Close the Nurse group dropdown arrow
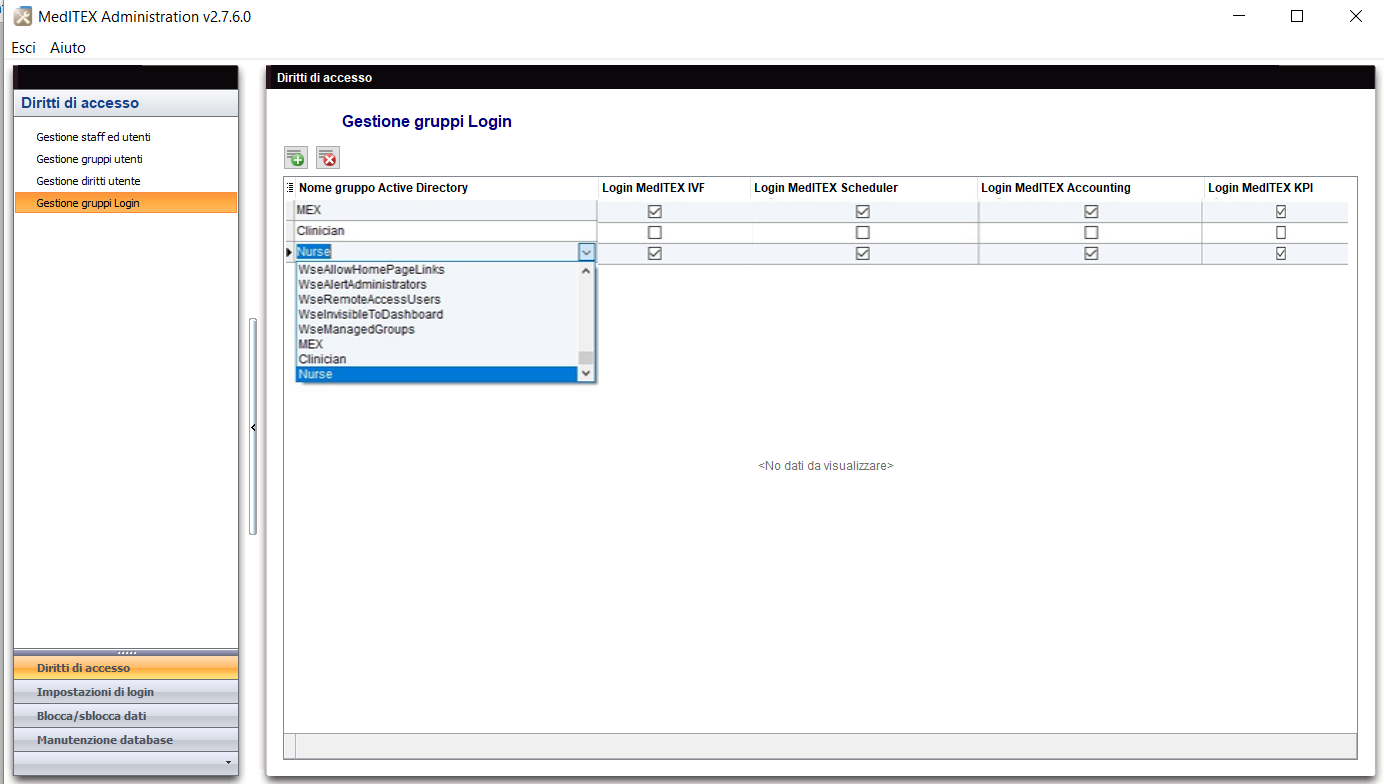1384x784 pixels. click(x=587, y=253)
